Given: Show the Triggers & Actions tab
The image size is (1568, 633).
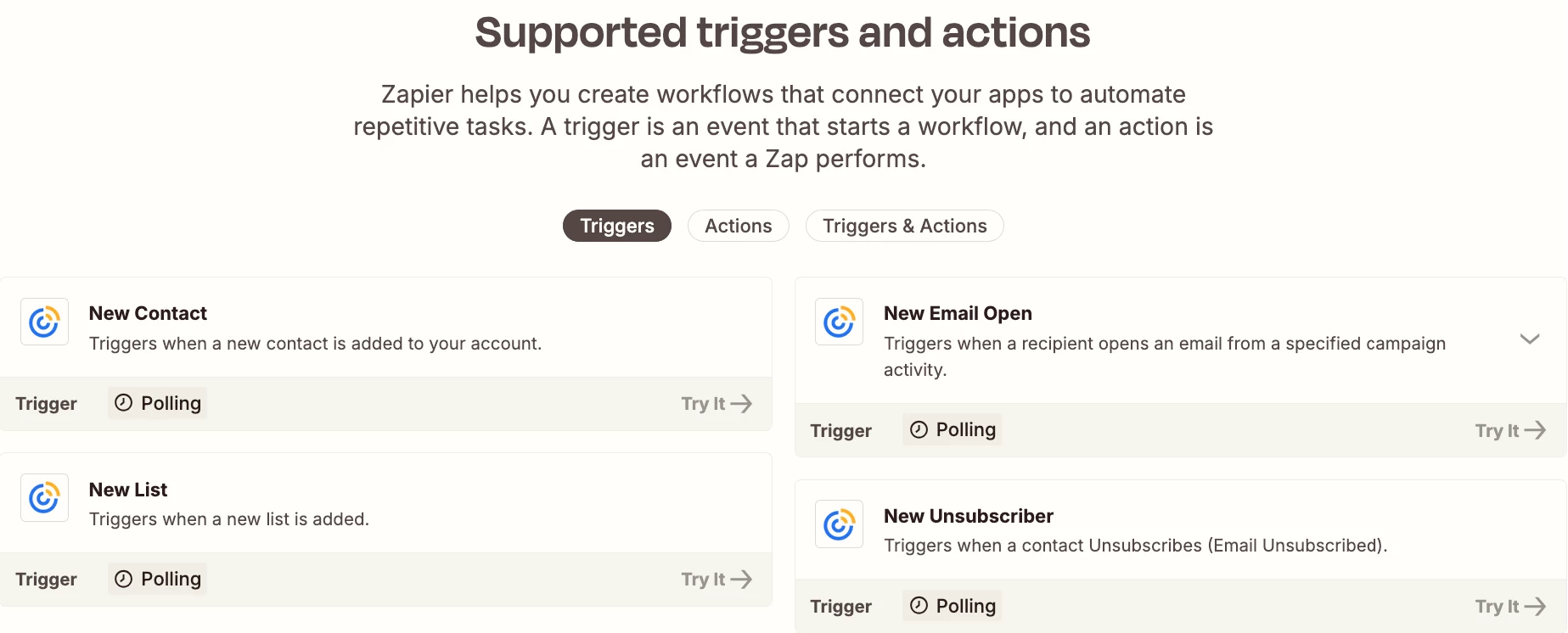Looking at the screenshot, I should pyautogui.click(x=905, y=226).
